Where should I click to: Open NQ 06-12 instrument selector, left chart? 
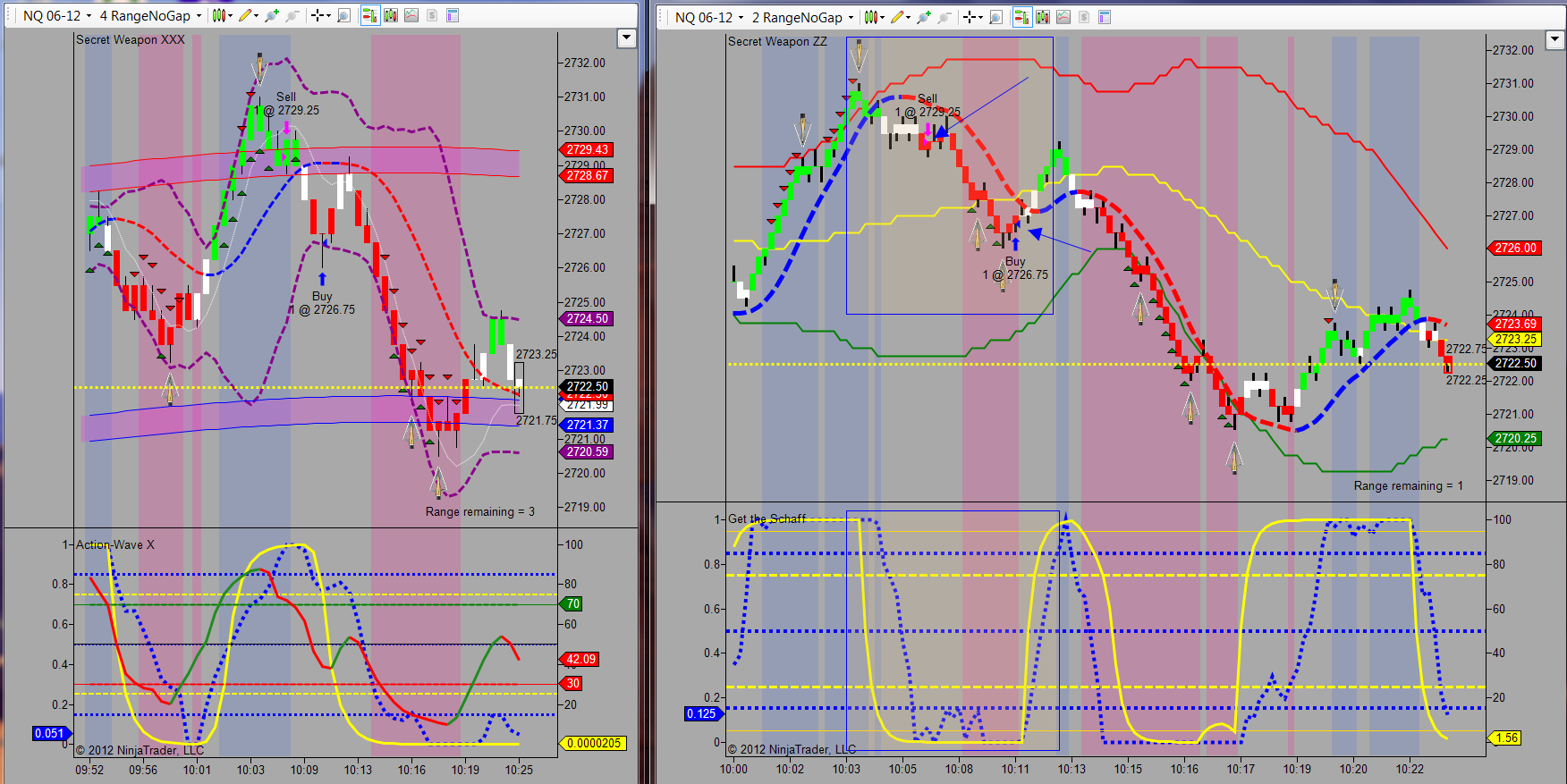point(57,15)
